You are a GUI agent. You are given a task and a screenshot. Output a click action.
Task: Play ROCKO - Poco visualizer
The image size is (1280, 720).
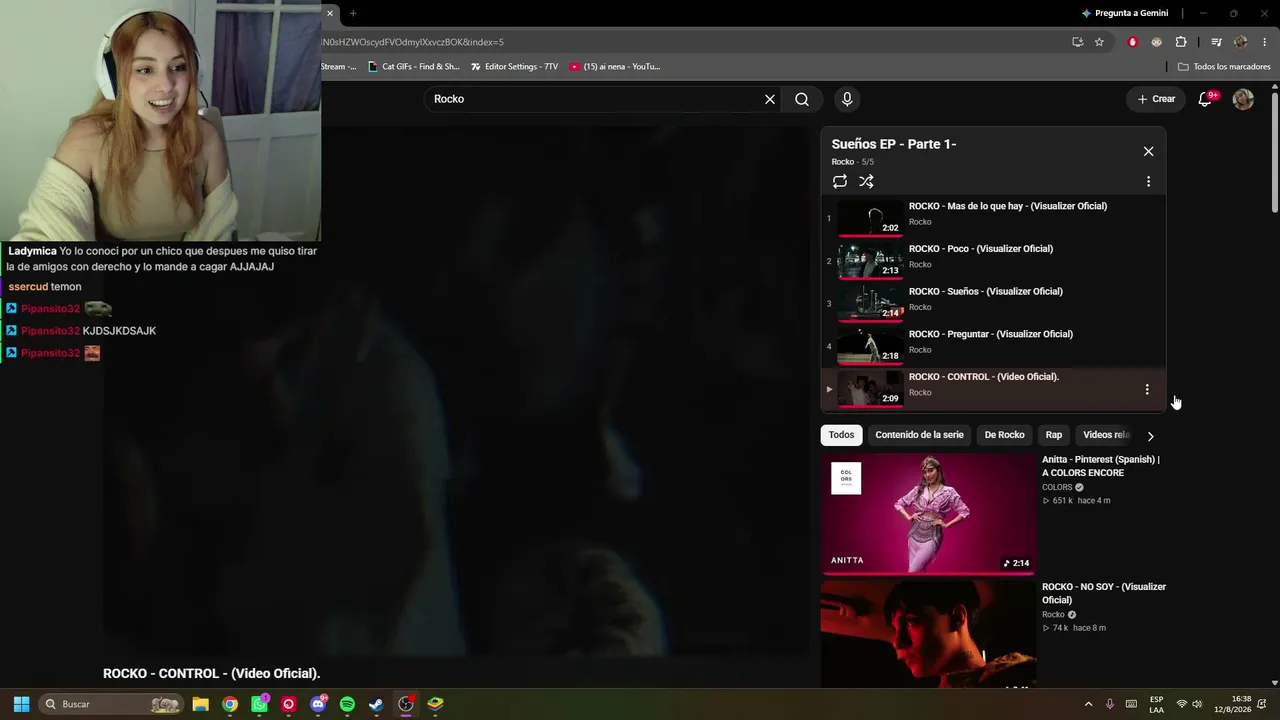coord(993,260)
